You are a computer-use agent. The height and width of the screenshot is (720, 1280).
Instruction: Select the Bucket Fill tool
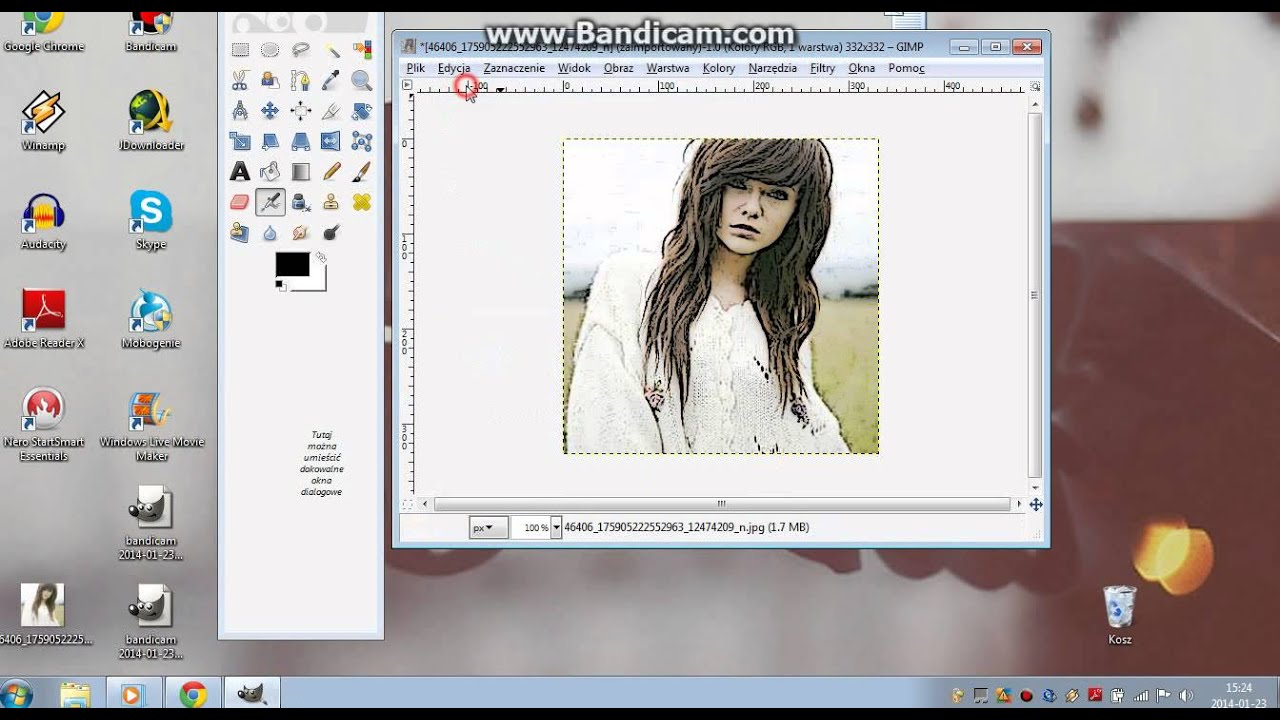coord(270,172)
